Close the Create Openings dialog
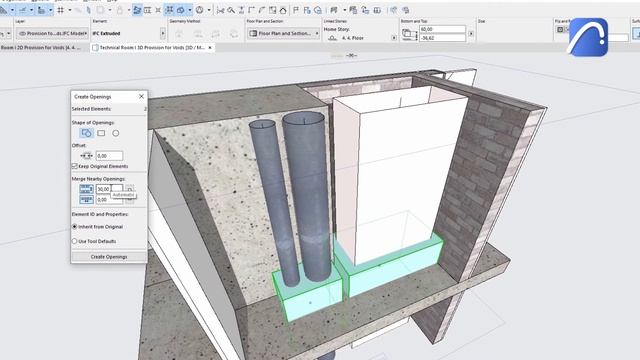Screen dimensions: 640x360 pyautogui.click(x=141, y=97)
